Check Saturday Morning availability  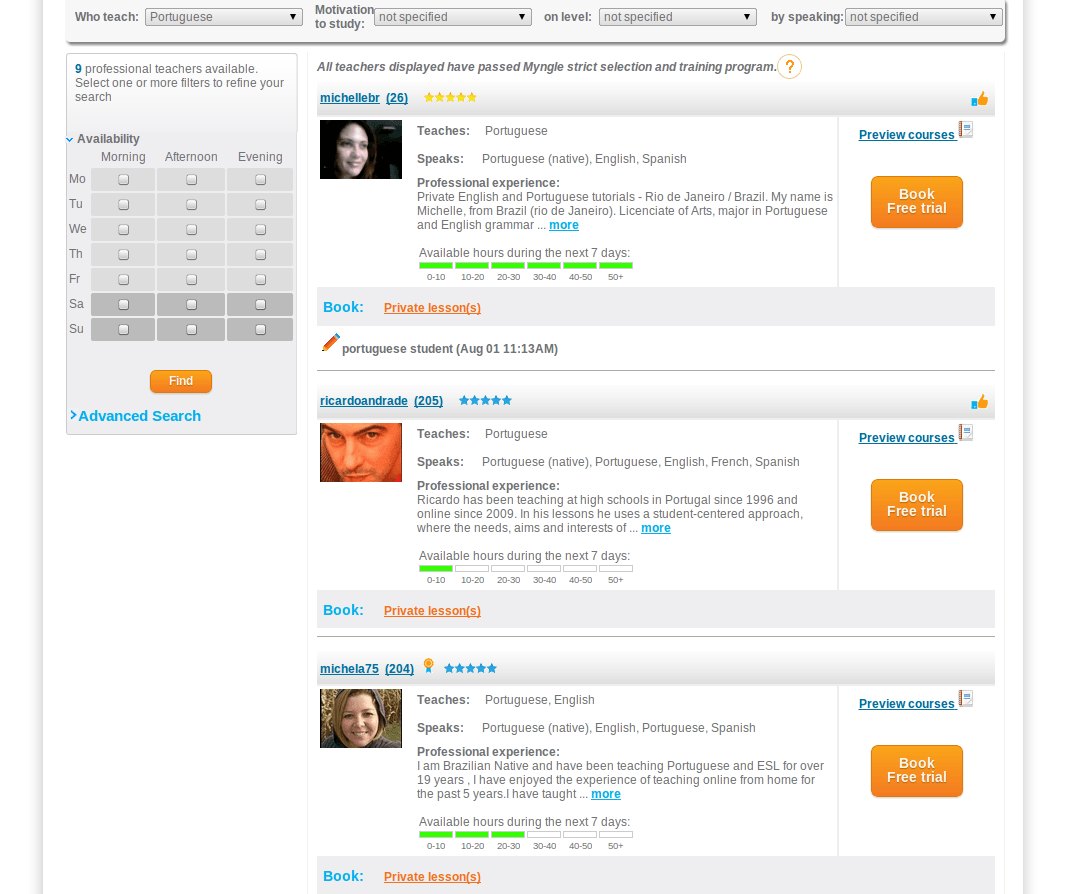coord(123,305)
